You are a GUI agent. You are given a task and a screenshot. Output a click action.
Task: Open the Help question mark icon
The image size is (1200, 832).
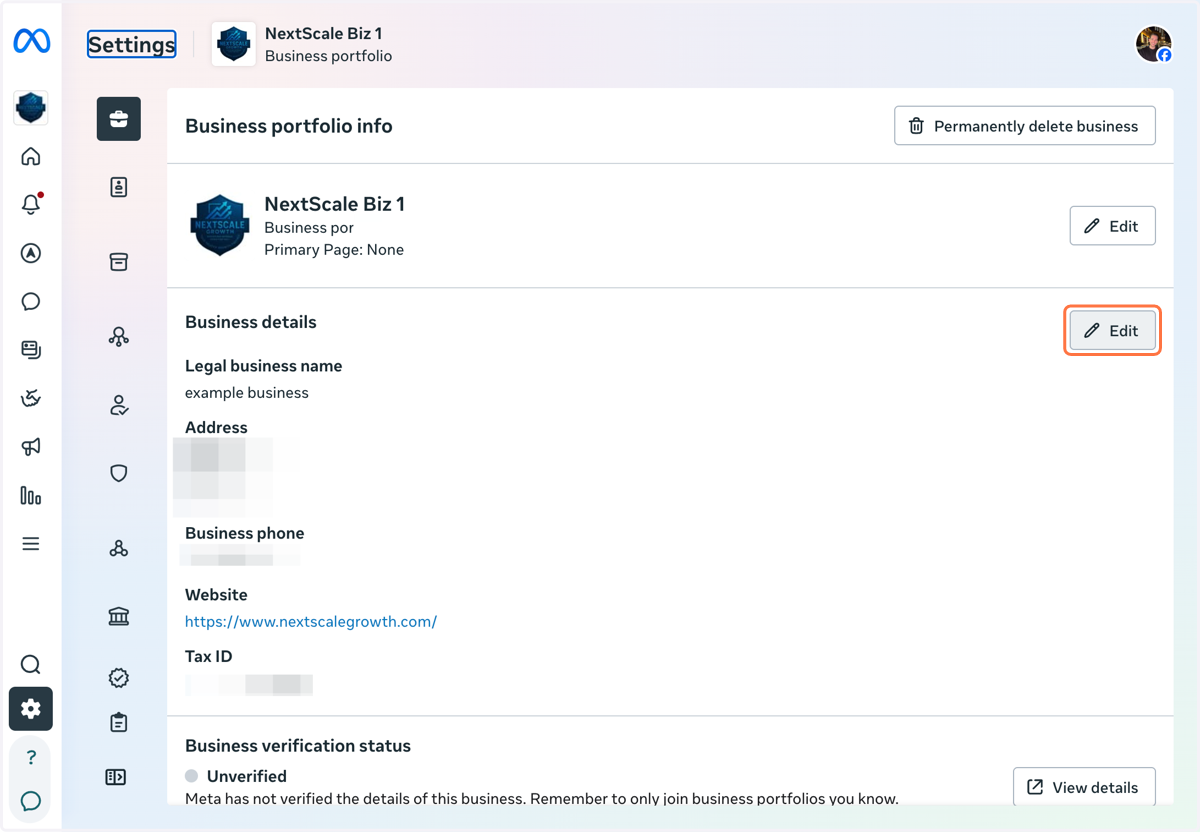[x=31, y=757]
